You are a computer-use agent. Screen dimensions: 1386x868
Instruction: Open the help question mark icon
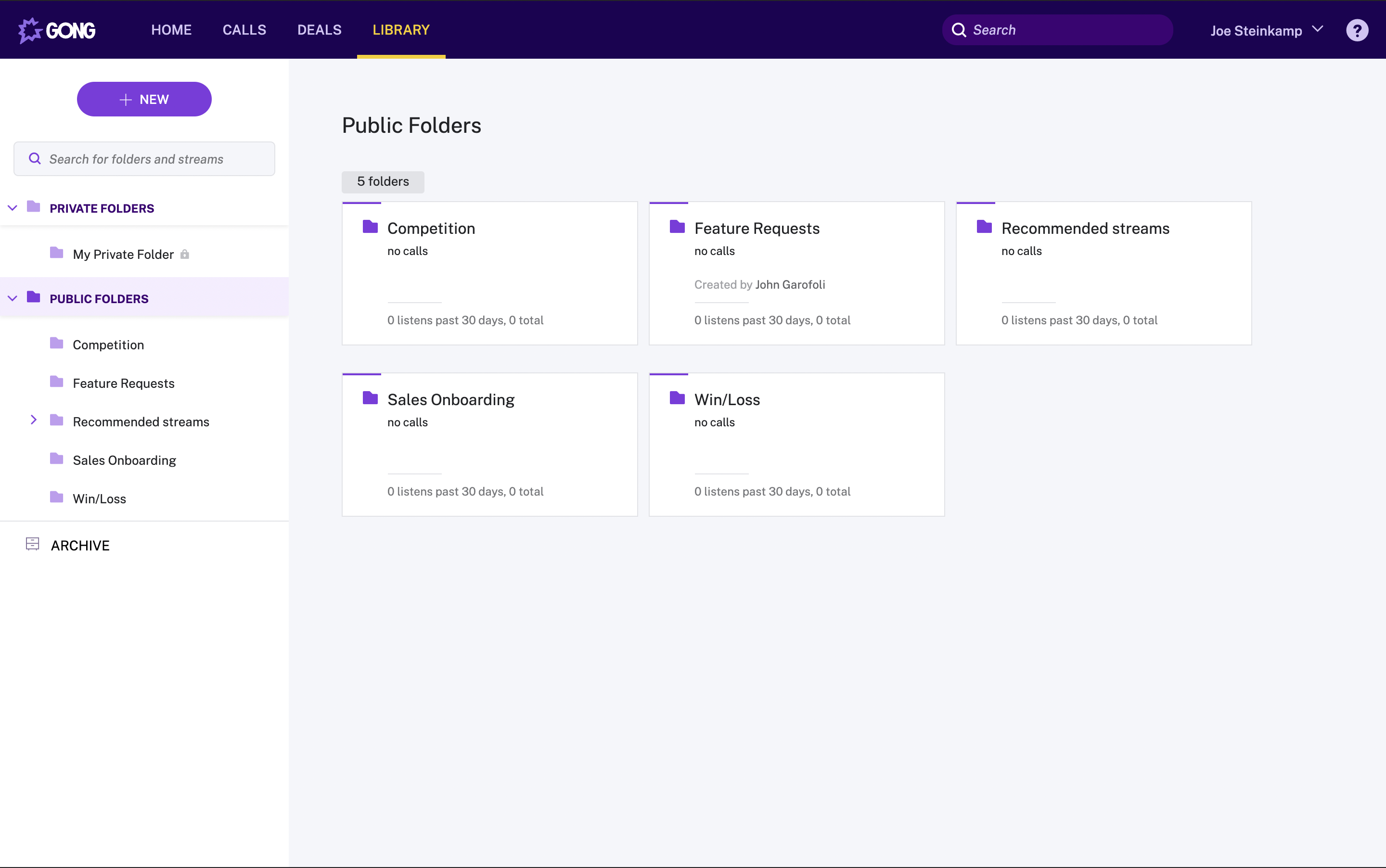1356,30
